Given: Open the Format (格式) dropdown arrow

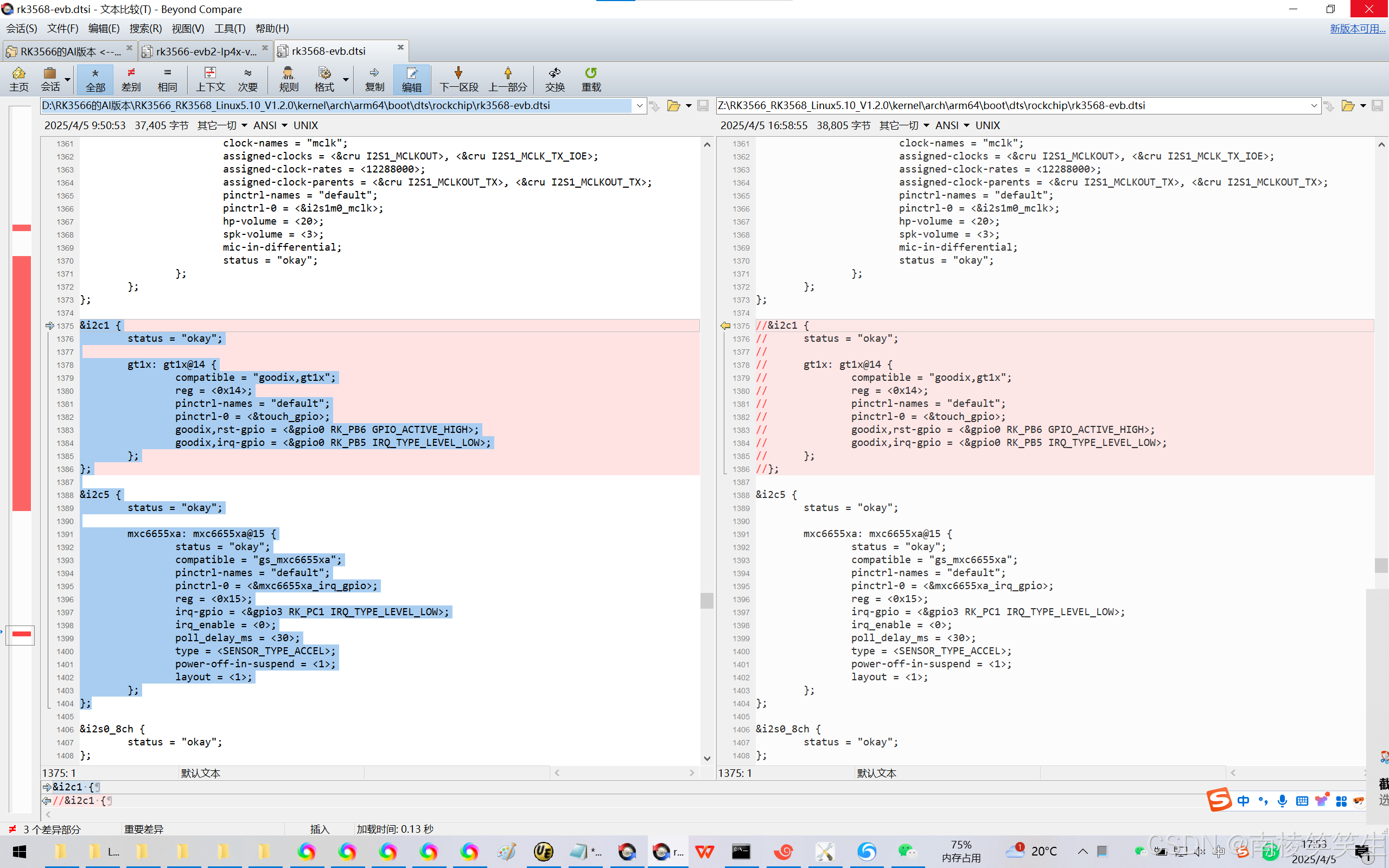Looking at the screenshot, I should point(346,79).
